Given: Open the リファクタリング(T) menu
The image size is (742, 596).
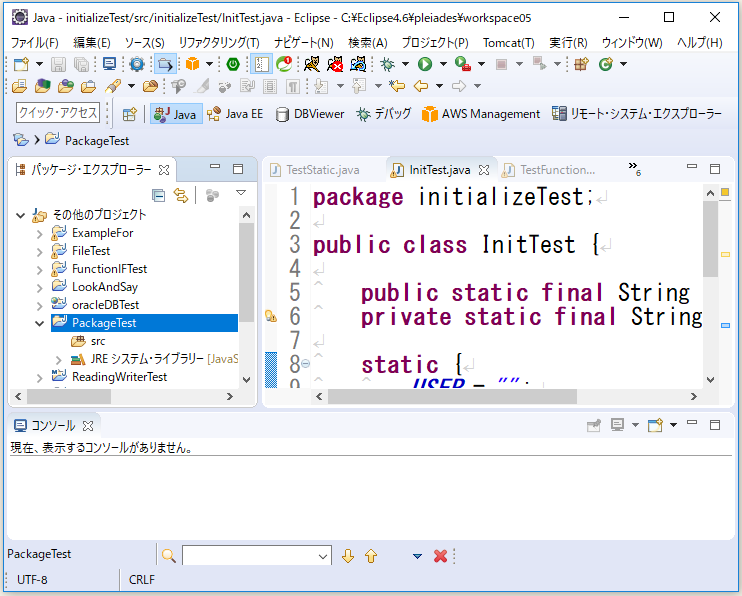Looking at the screenshot, I should tap(219, 43).
